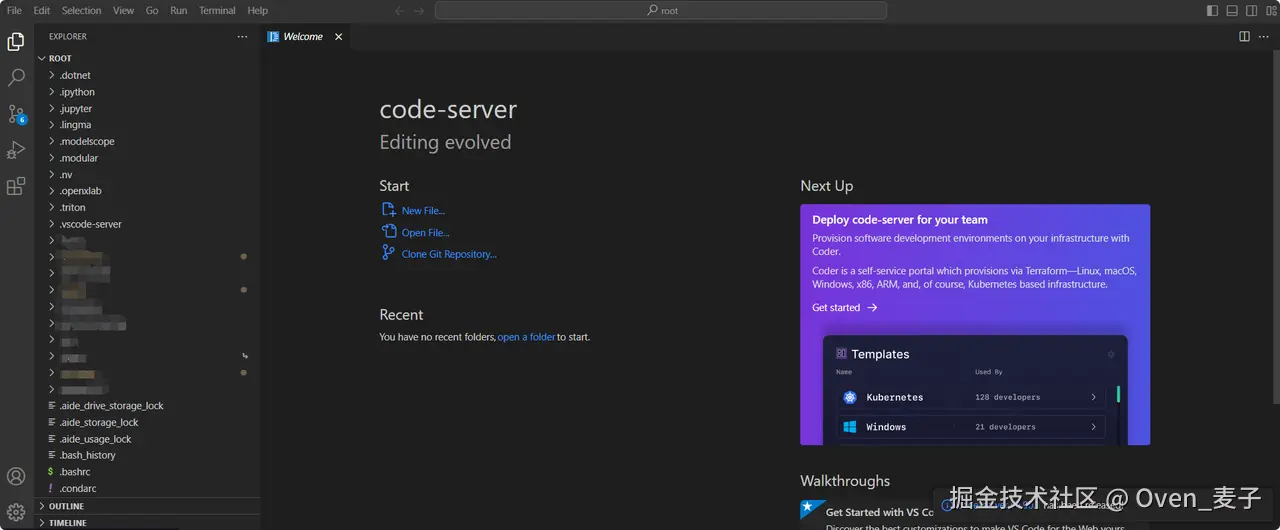Expand the .modular folder
This screenshot has width=1280, height=530.
(x=147, y=158)
